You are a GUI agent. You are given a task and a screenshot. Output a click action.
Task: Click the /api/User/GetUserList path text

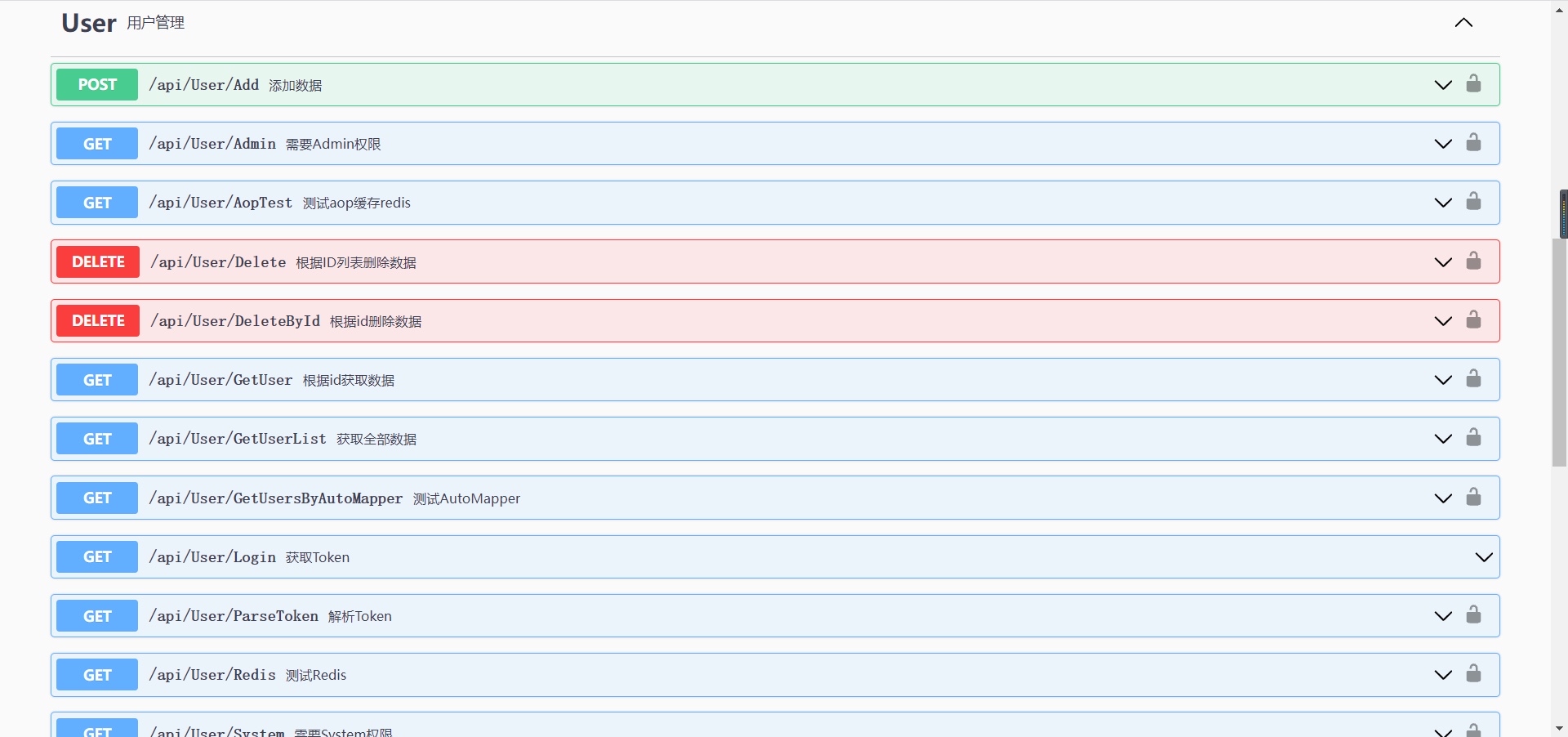238,439
